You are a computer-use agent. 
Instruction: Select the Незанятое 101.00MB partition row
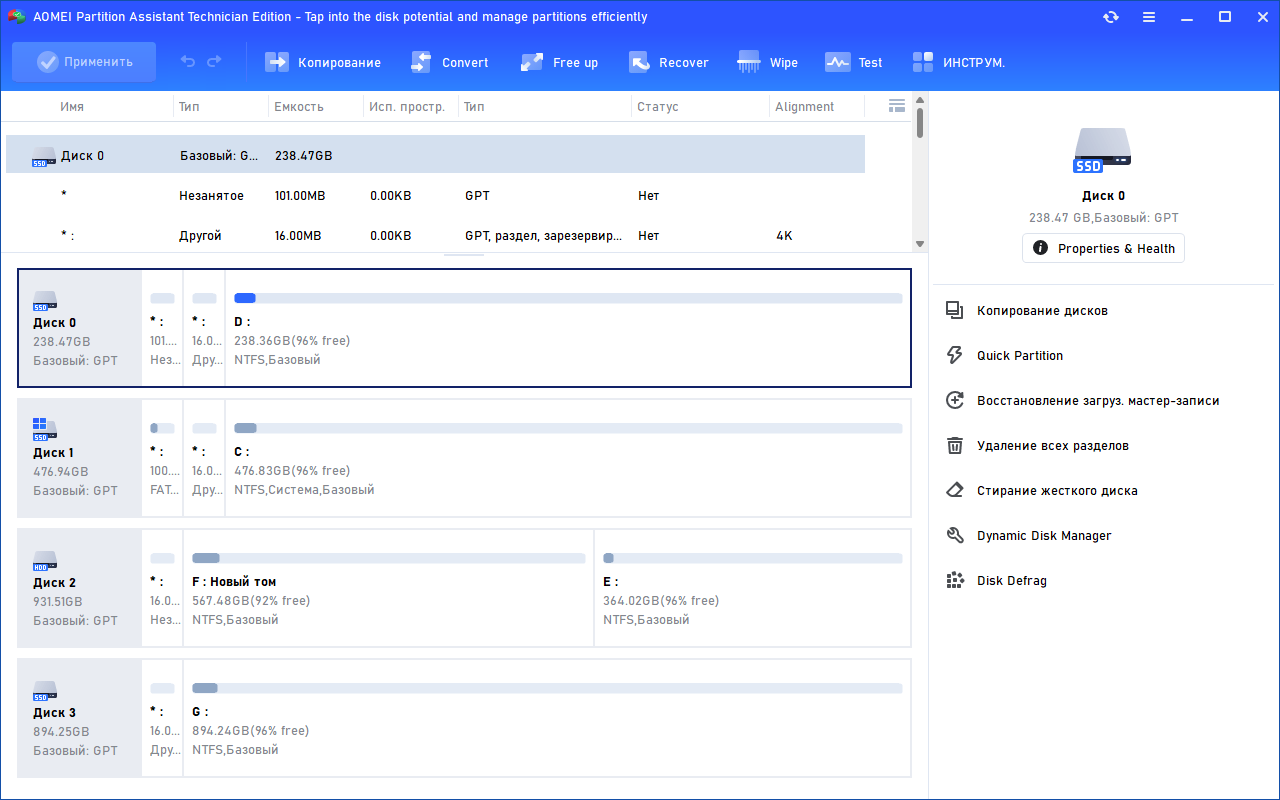[x=435, y=196]
